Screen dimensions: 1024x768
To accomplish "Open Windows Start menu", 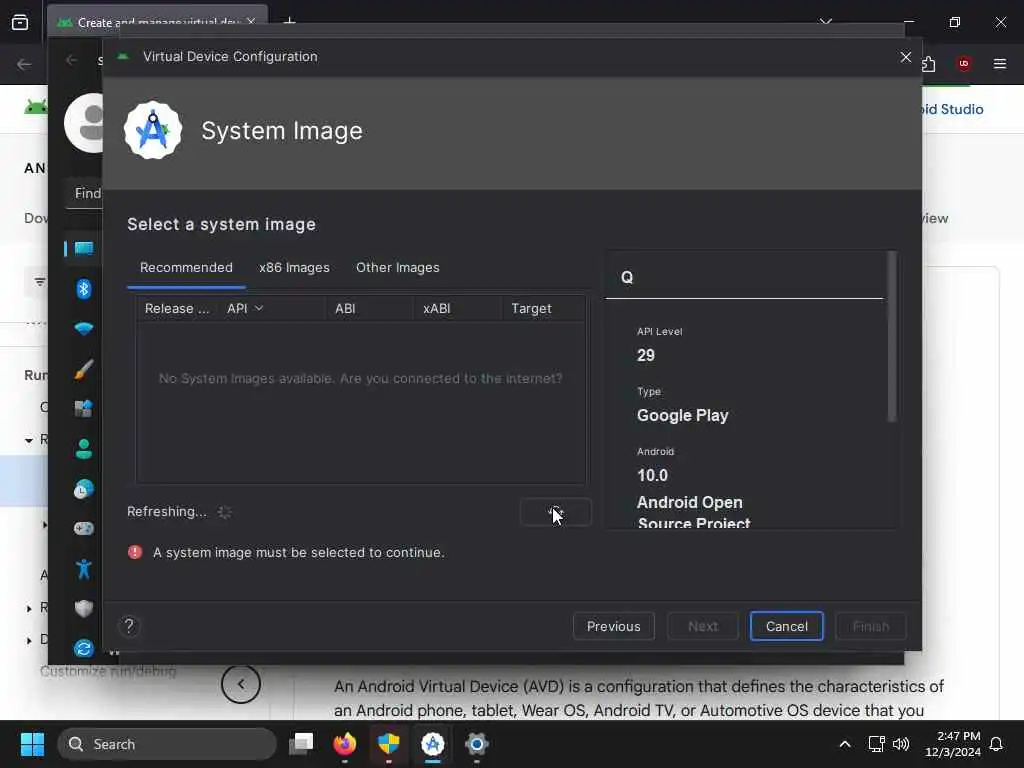I will pos(32,744).
